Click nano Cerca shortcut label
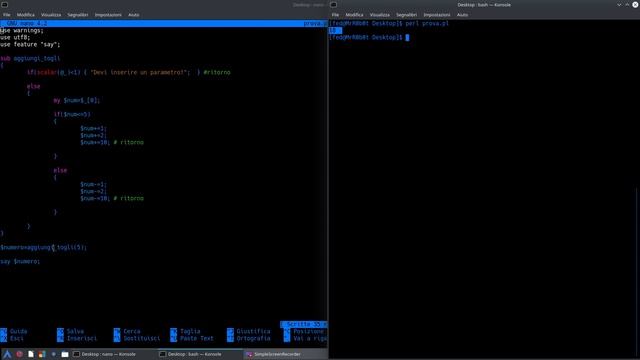The image size is (640, 360). click(x=132, y=331)
